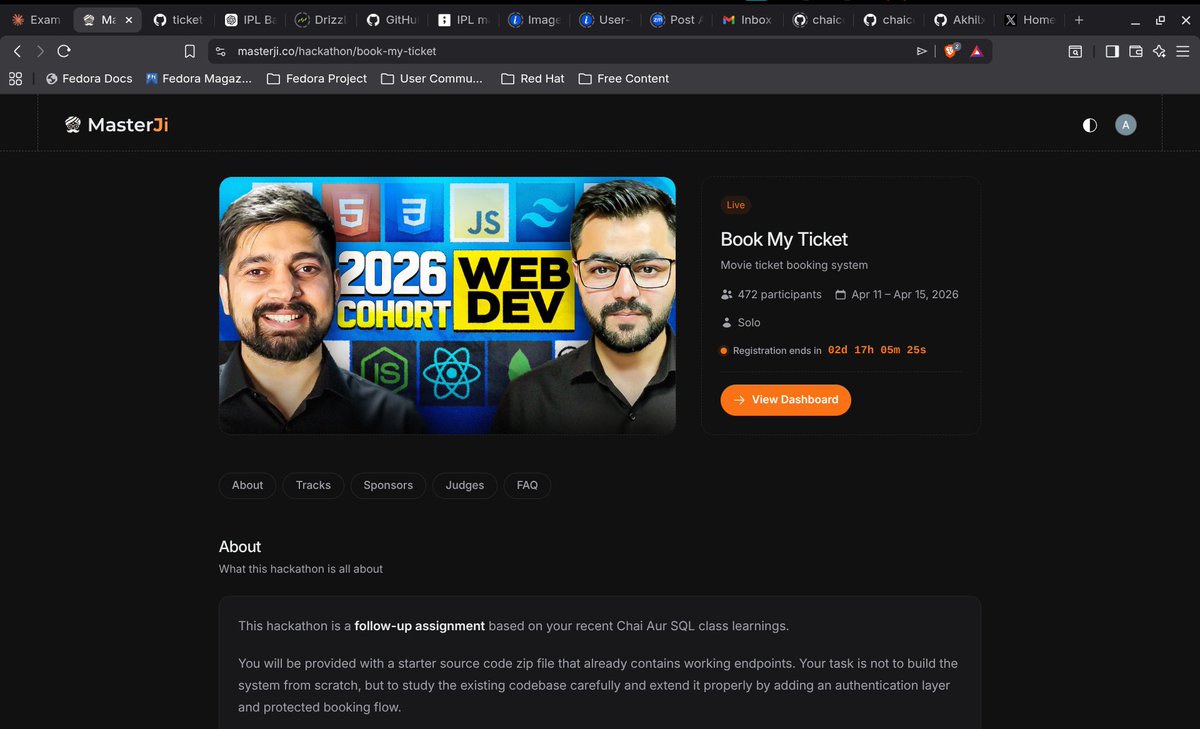Image resolution: width=1200 pixels, height=729 pixels.
Task: Click the 'About' section heading
Action: (x=240, y=547)
